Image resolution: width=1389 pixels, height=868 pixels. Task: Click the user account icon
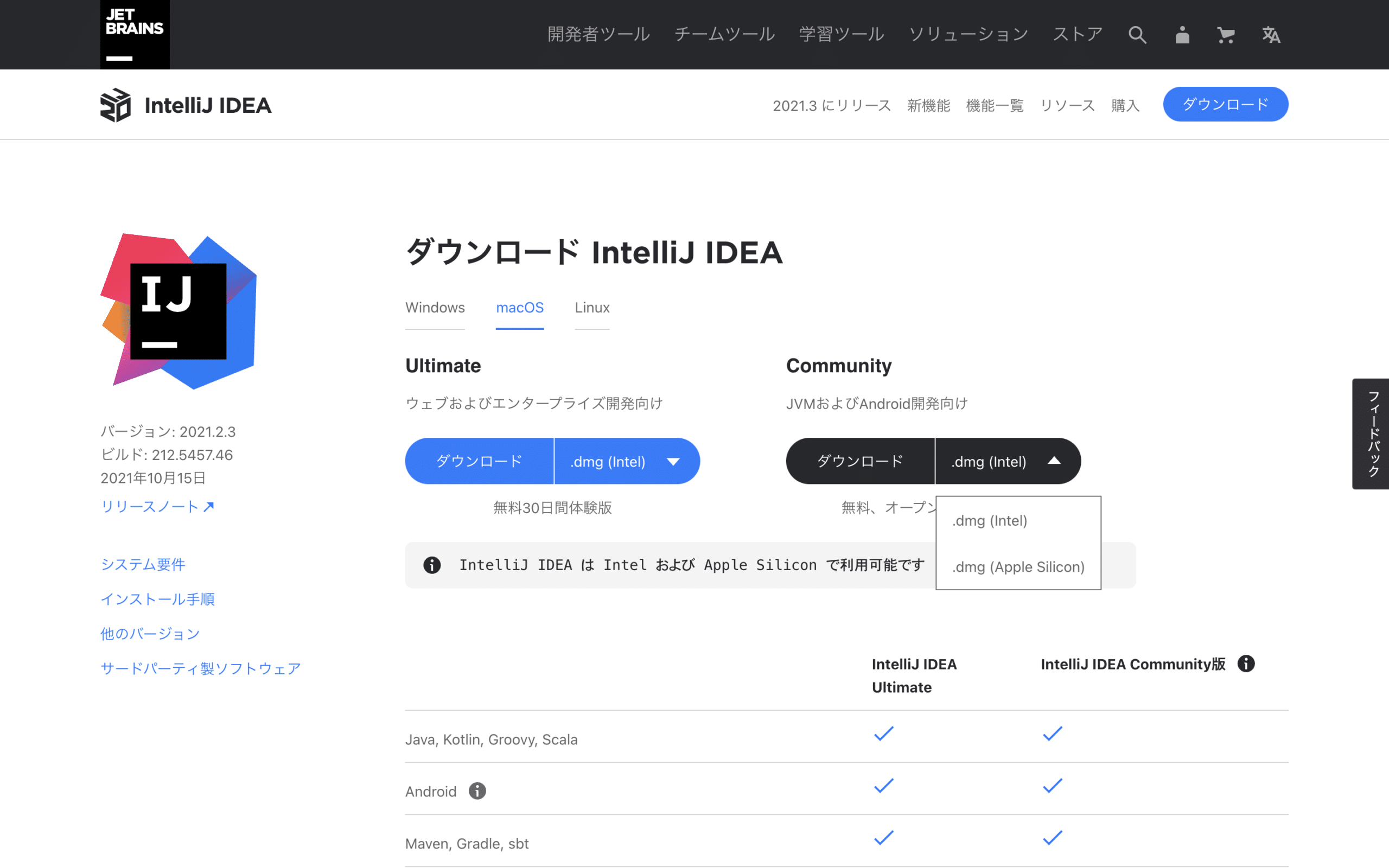click(x=1182, y=35)
